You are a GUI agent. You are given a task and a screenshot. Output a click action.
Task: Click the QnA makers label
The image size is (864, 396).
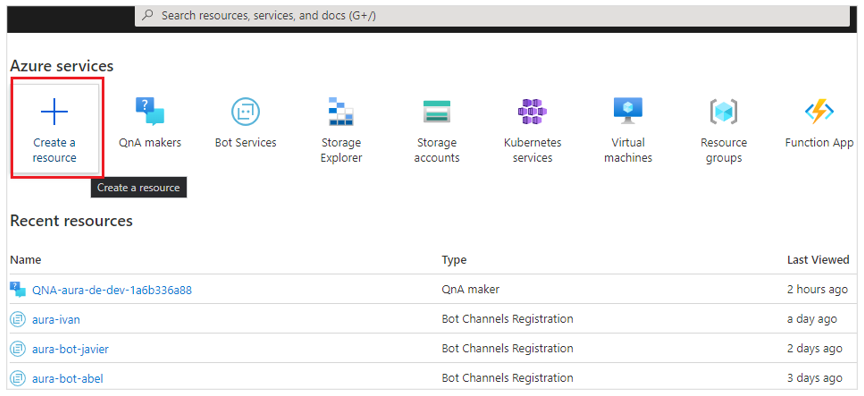150,143
